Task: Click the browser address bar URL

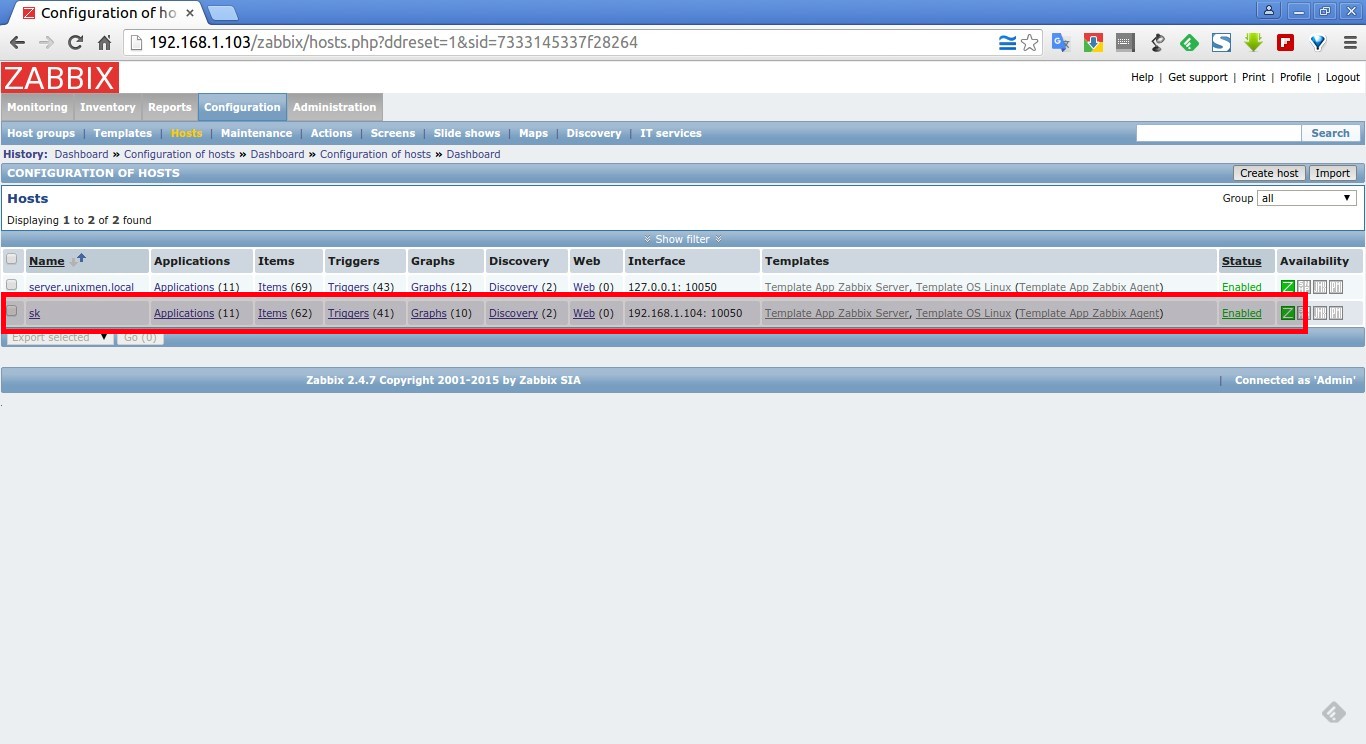Action: click(393, 43)
